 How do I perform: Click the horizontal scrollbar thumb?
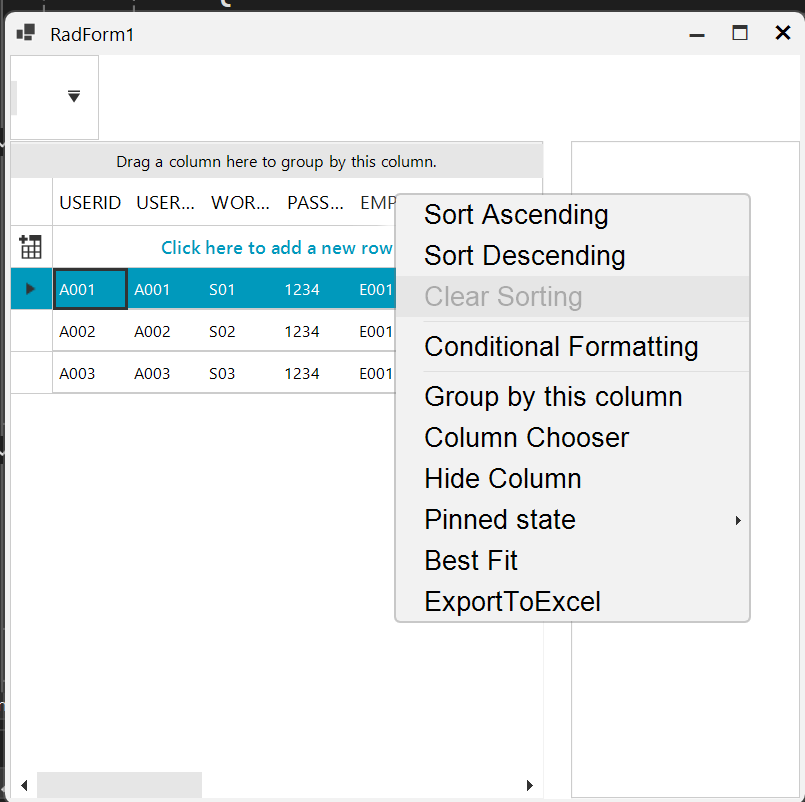(x=119, y=785)
